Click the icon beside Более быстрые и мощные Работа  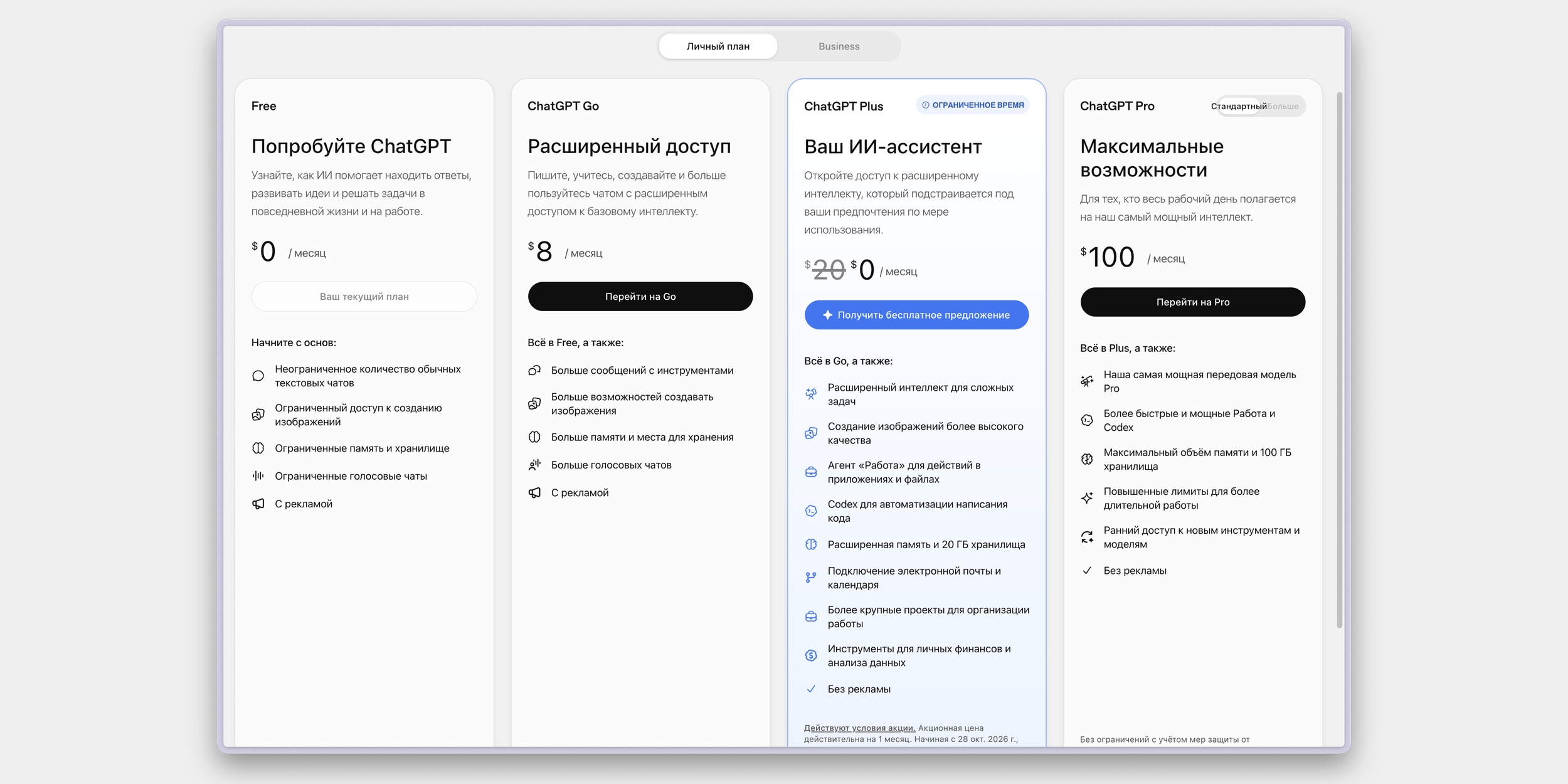pos(1087,420)
